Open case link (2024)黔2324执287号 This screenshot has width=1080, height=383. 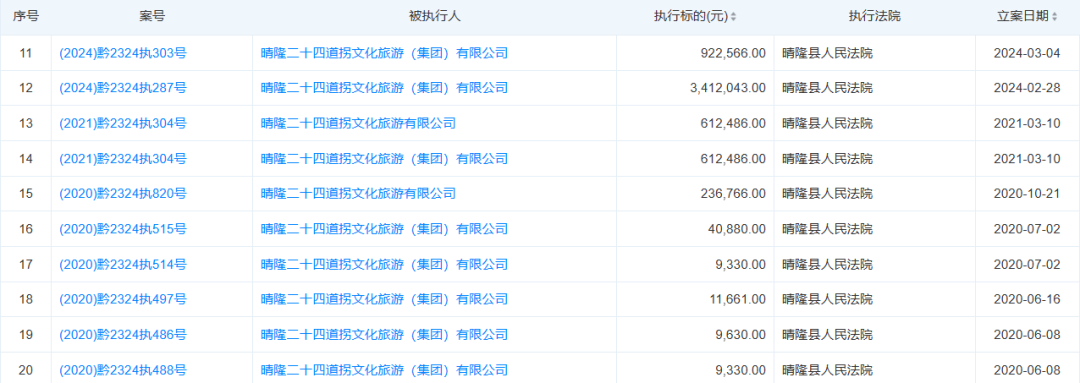tap(123, 88)
